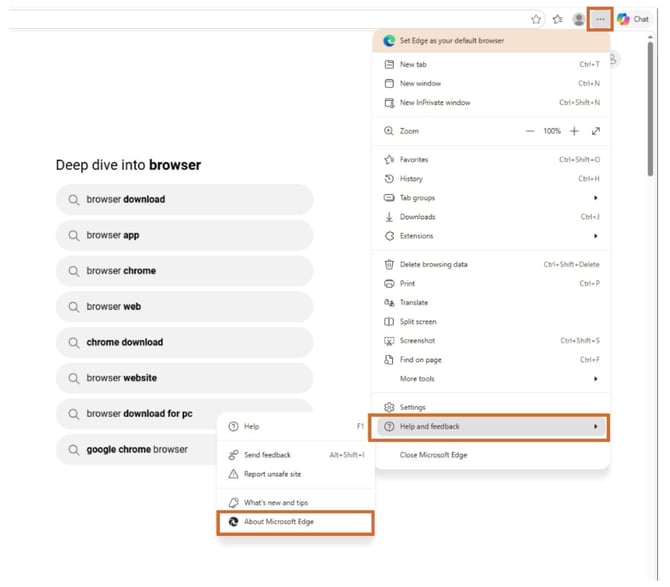This screenshot has height=587, width=670.
Task: Click the Extensions puzzle icon
Action: coord(389,236)
